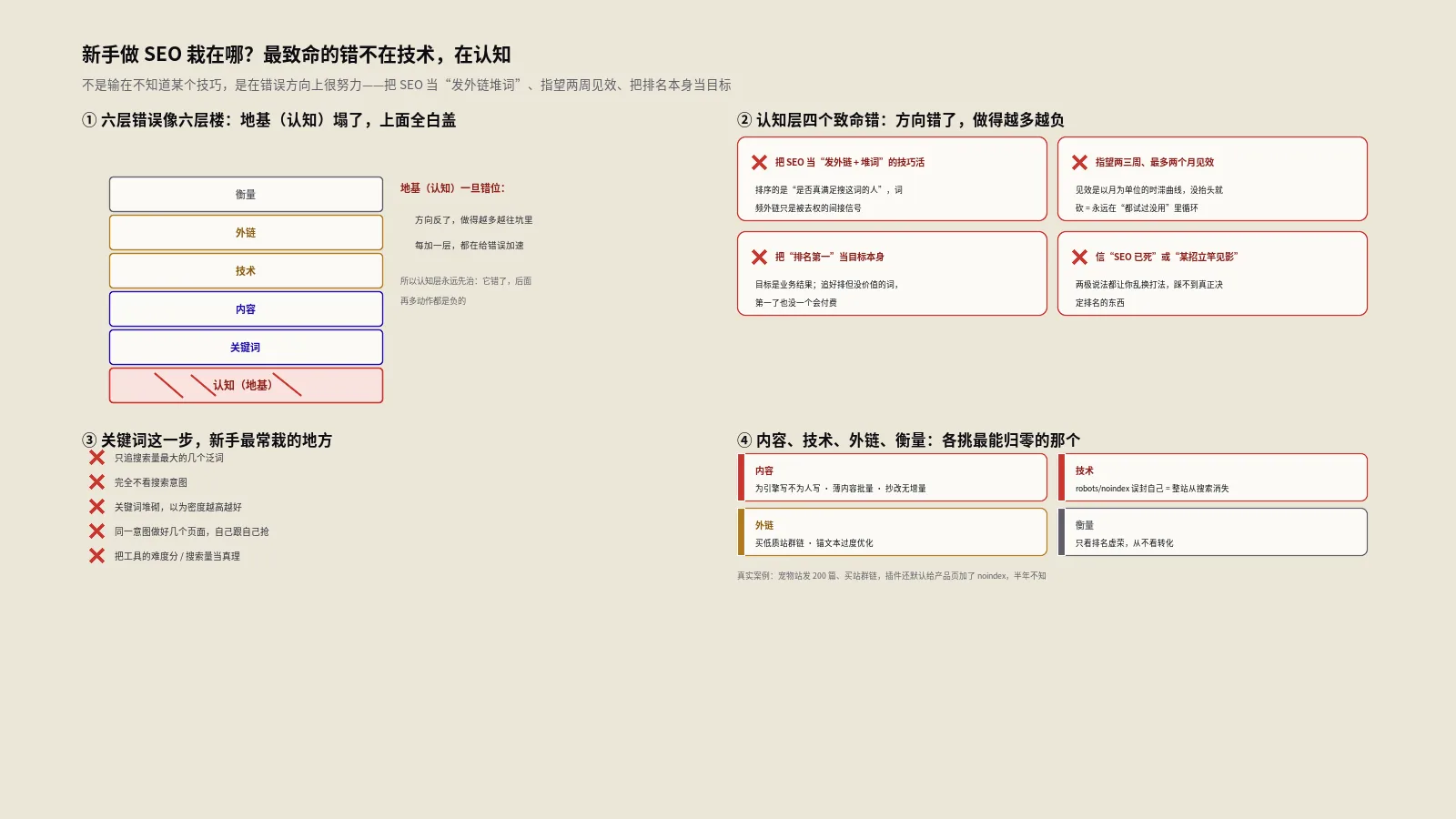Click the 外链 card title in section ④

764,525
